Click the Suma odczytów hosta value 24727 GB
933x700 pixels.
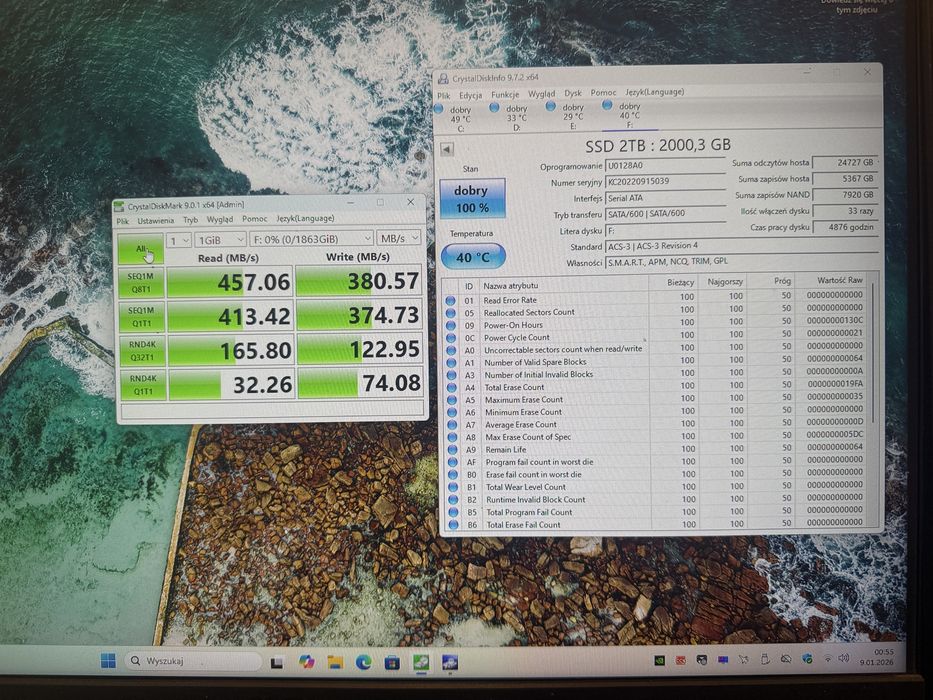[x=844, y=162]
